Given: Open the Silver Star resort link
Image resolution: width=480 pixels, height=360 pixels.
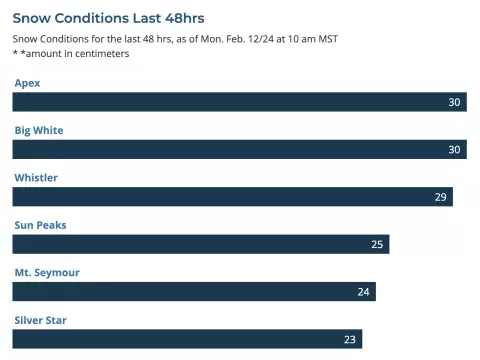Looking at the screenshot, I should (40, 320).
